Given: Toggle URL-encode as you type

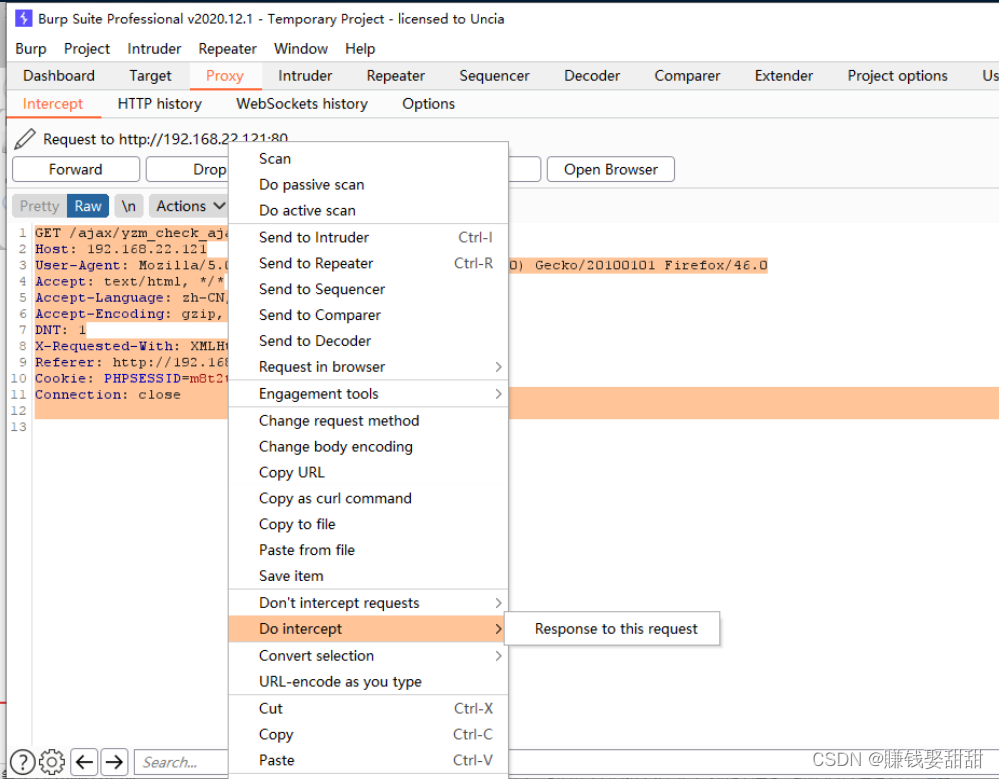Looking at the screenshot, I should point(368,682).
